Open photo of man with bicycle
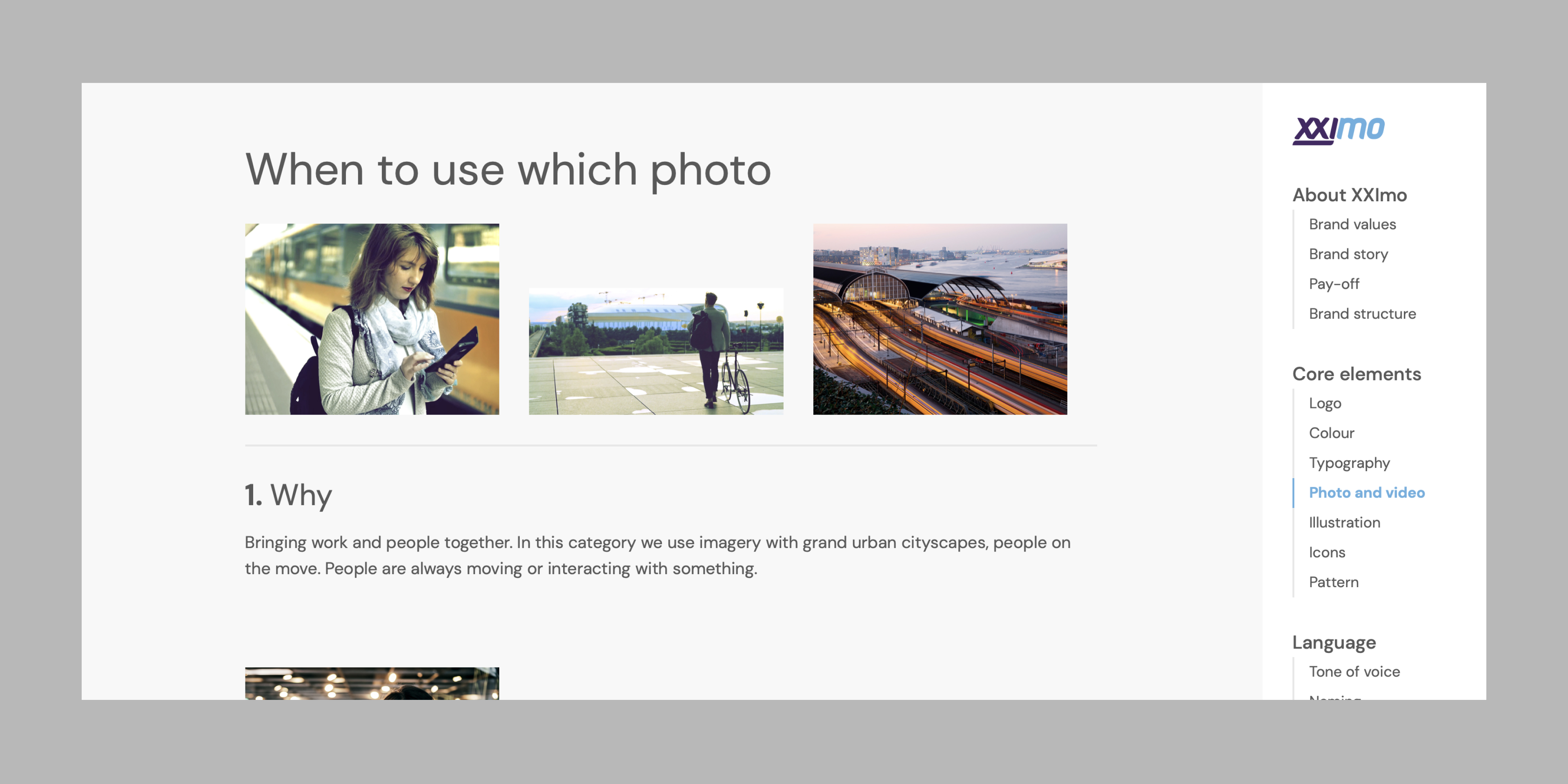Viewport: 1568px width, 784px height. pyautogui.click(x=655, y=351)
